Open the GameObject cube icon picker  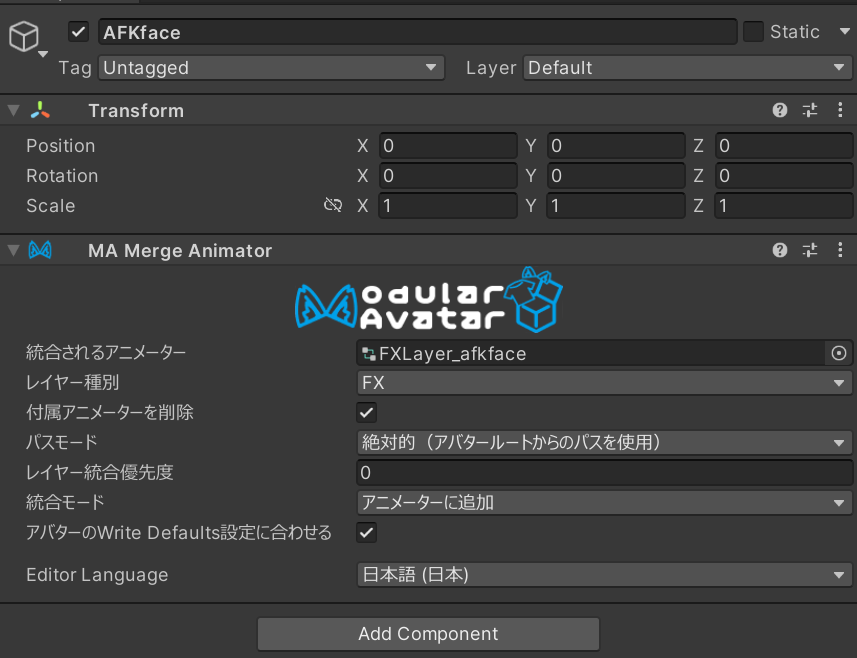tap(26, 38)
